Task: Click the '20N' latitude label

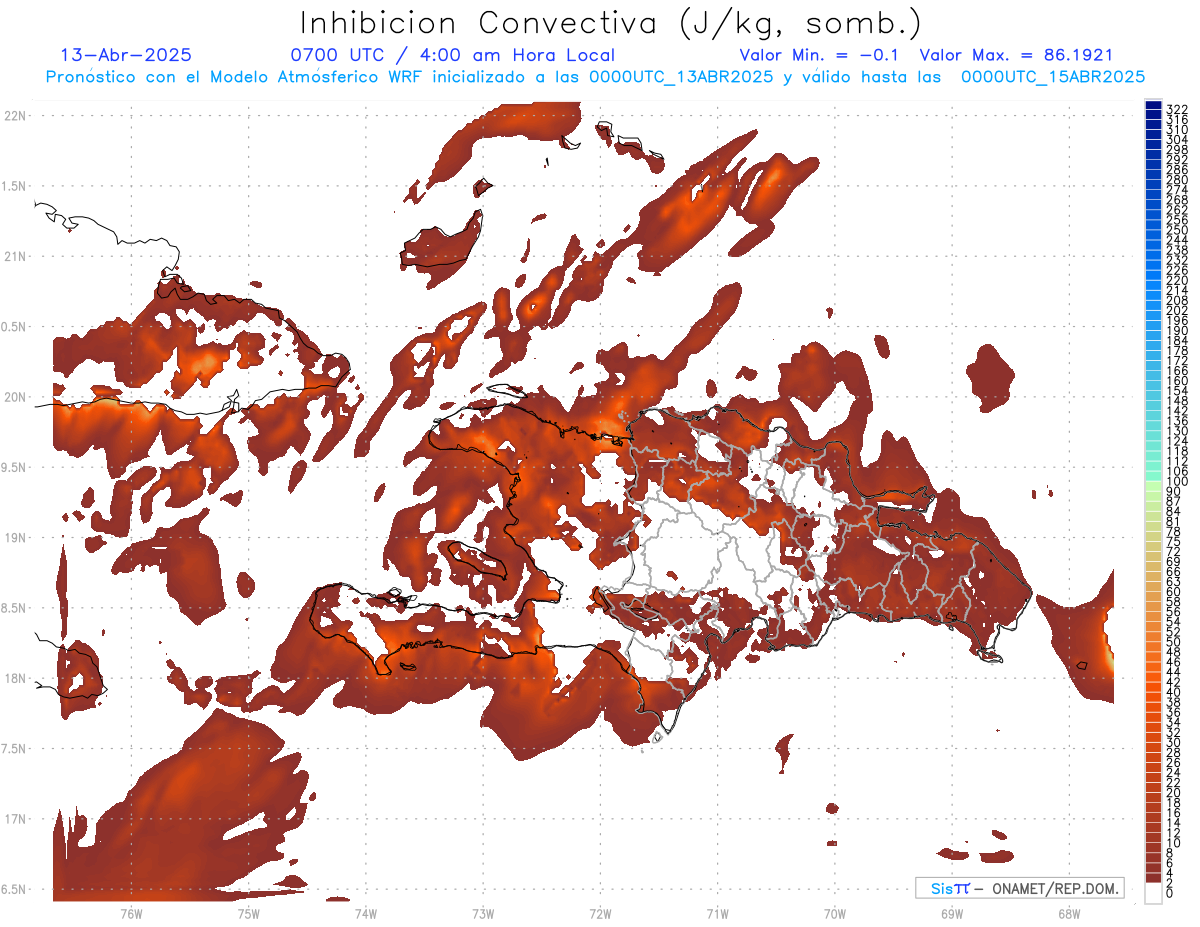Action: tap(15, 398)
